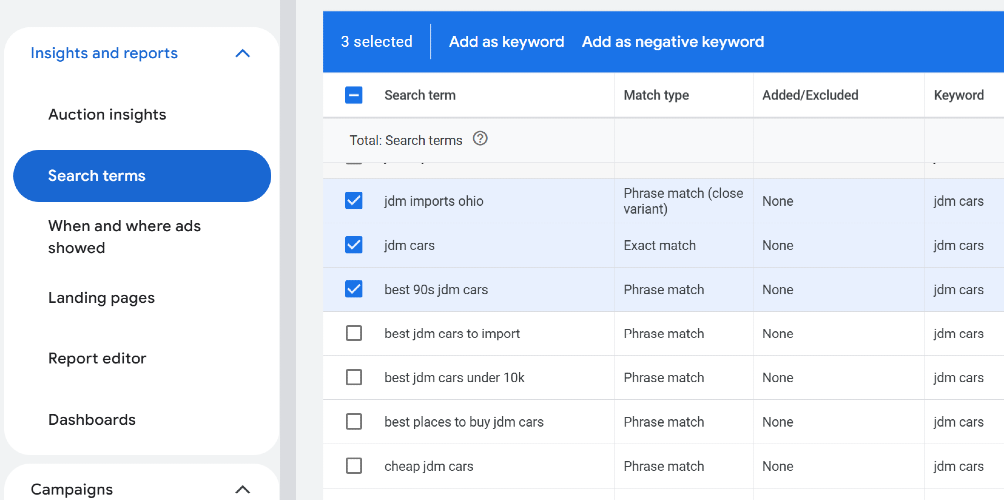Collapse the Insights and reports section chevron

pos(243,53)
